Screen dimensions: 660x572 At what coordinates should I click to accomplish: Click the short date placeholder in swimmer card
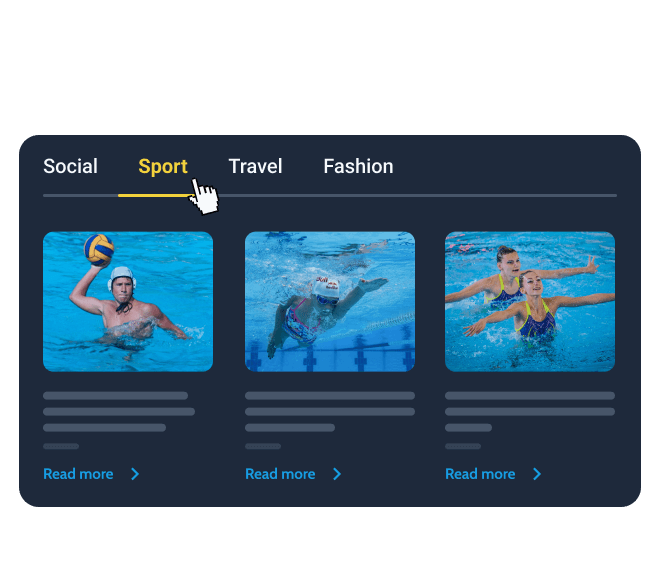[x=263, y=446]
